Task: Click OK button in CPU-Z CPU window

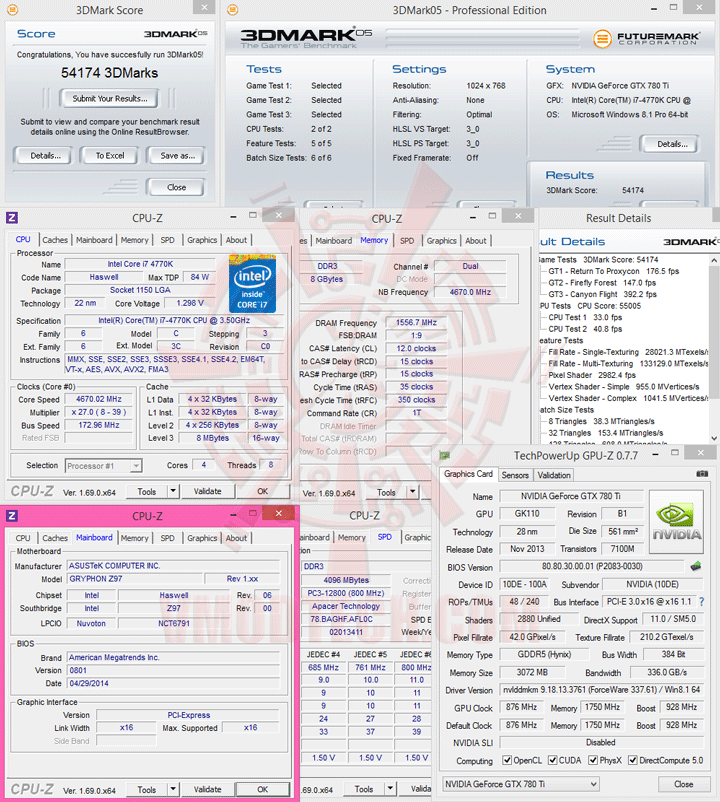Action: (x=262, y=491)
